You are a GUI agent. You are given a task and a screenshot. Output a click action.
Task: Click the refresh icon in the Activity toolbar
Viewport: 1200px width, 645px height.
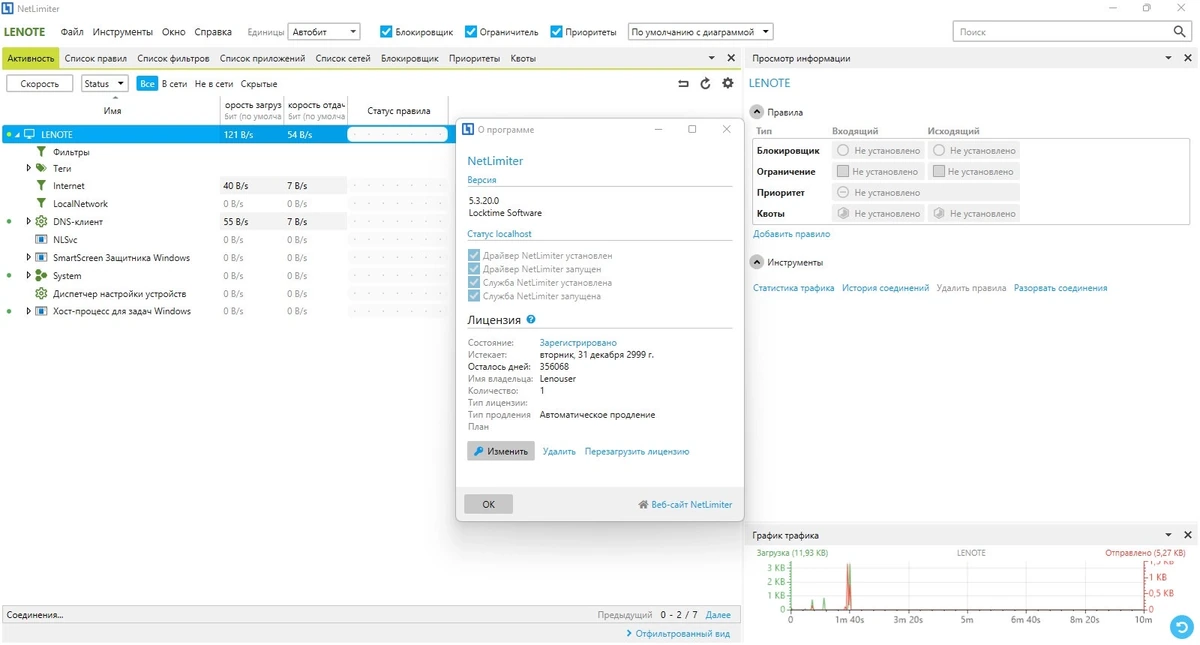(x=705, y=84)
